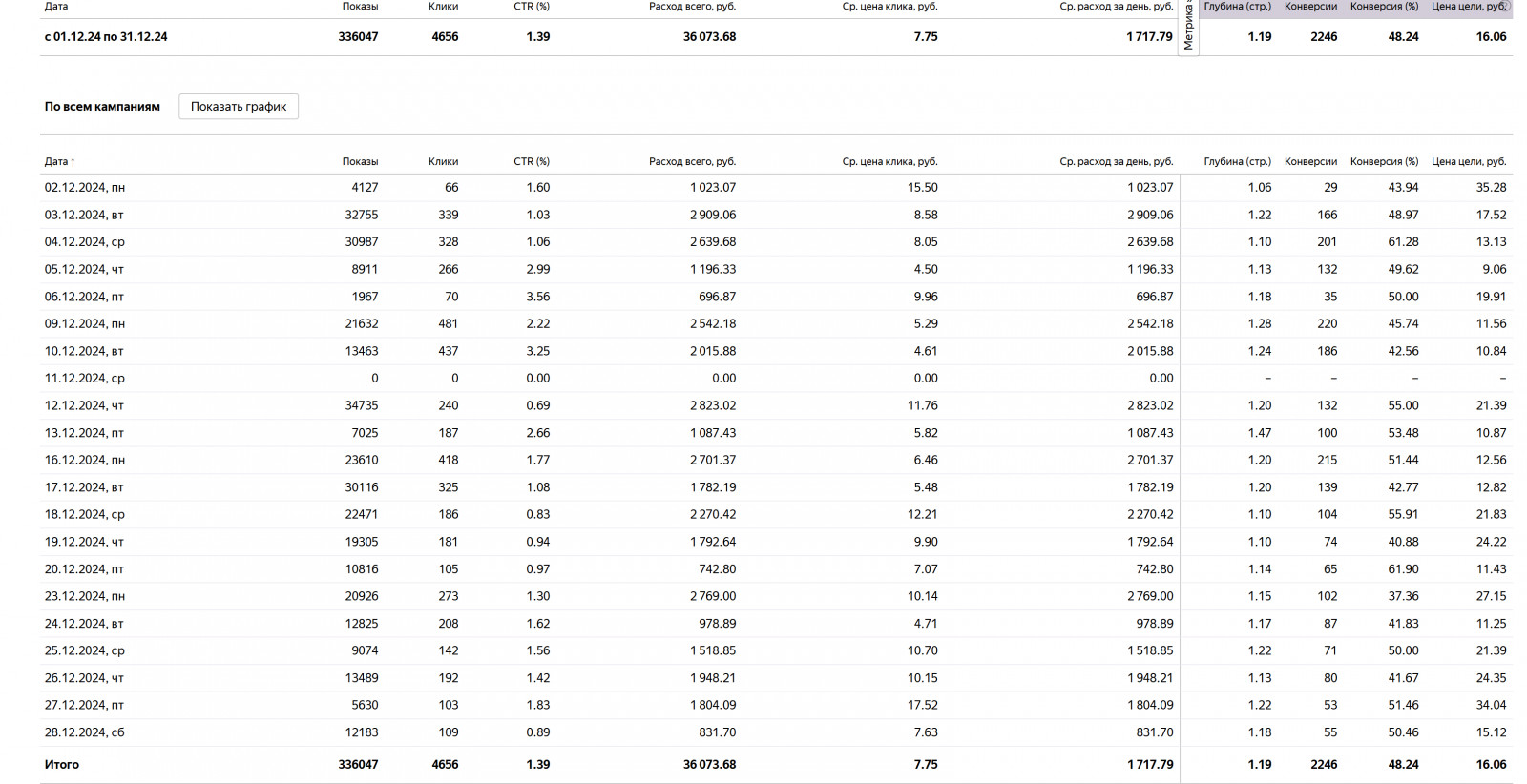Select the 11.12.2024, ср date row
This screenshot has width=1527, height=784.
pos(85,379)
